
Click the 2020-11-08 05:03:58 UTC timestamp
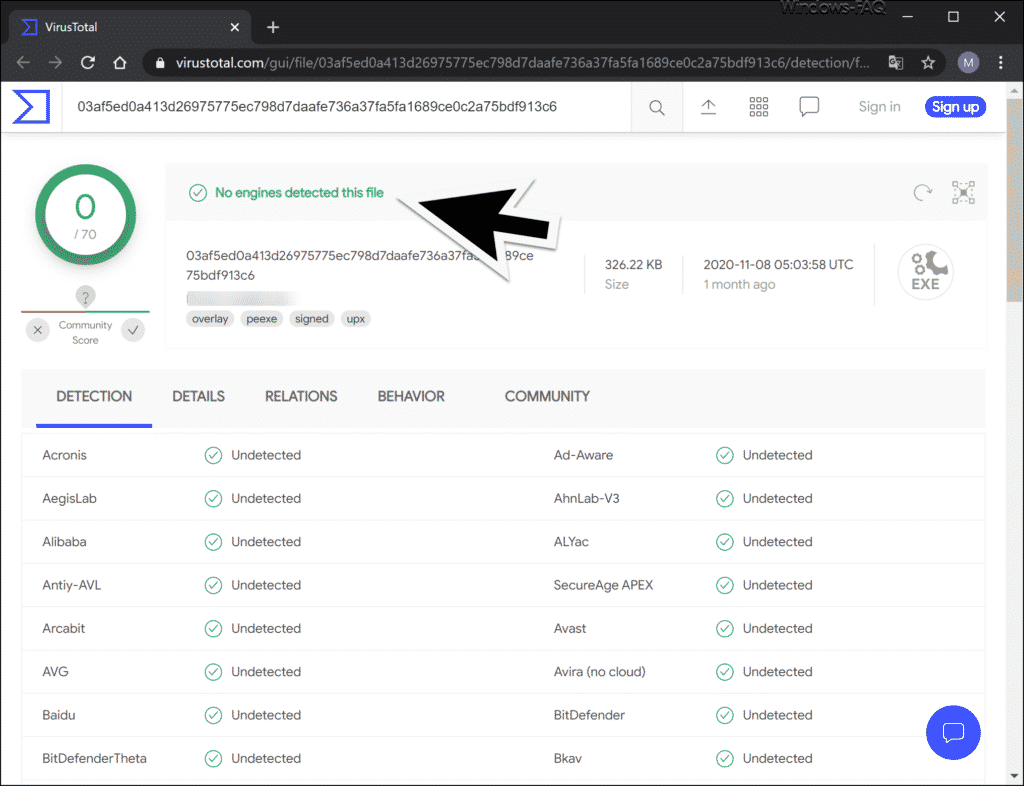click(778, 264)
